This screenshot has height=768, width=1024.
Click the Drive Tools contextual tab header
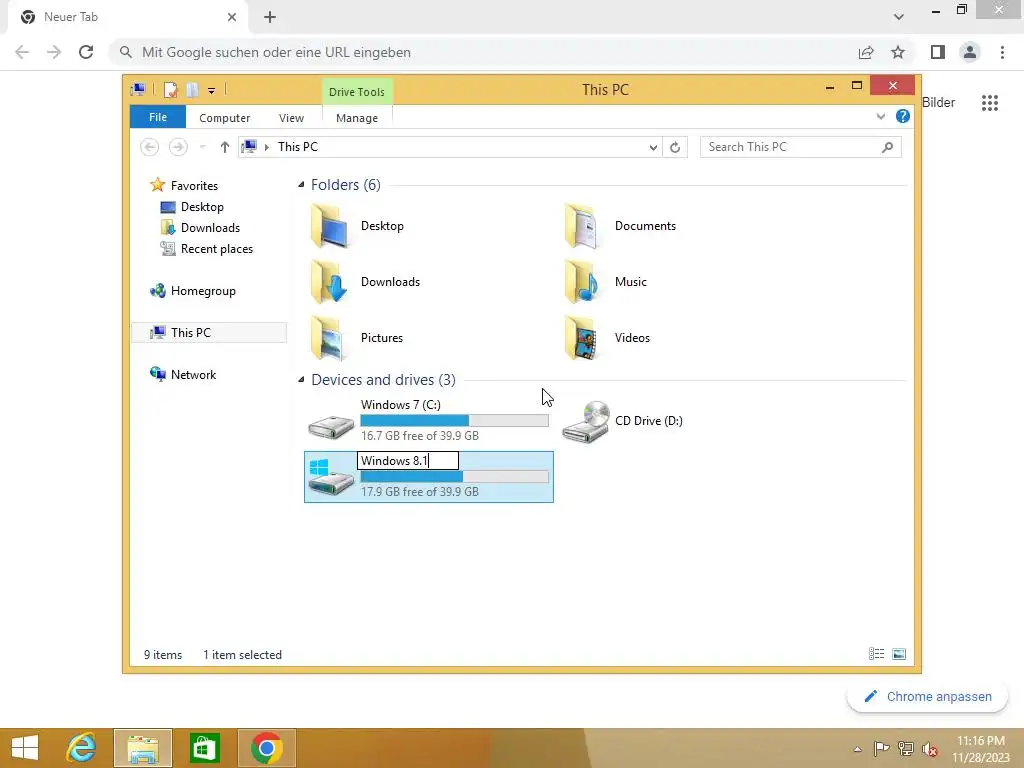click(x=357, y=92)
